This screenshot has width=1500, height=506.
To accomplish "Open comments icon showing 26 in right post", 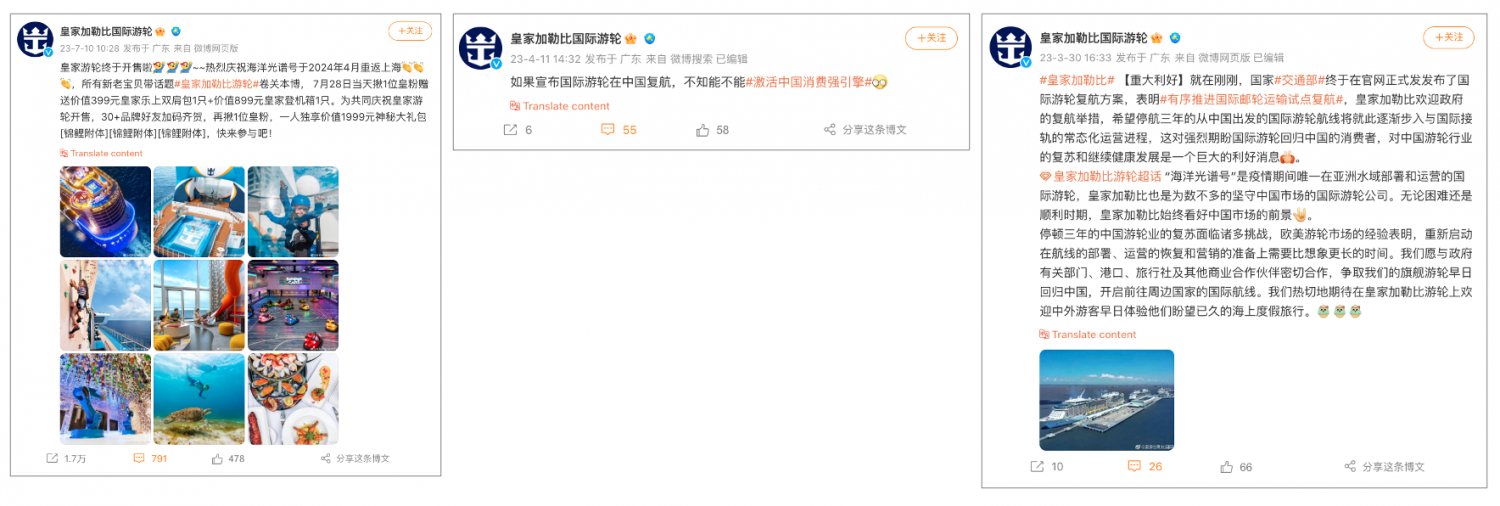I will tap(1134, 466).
